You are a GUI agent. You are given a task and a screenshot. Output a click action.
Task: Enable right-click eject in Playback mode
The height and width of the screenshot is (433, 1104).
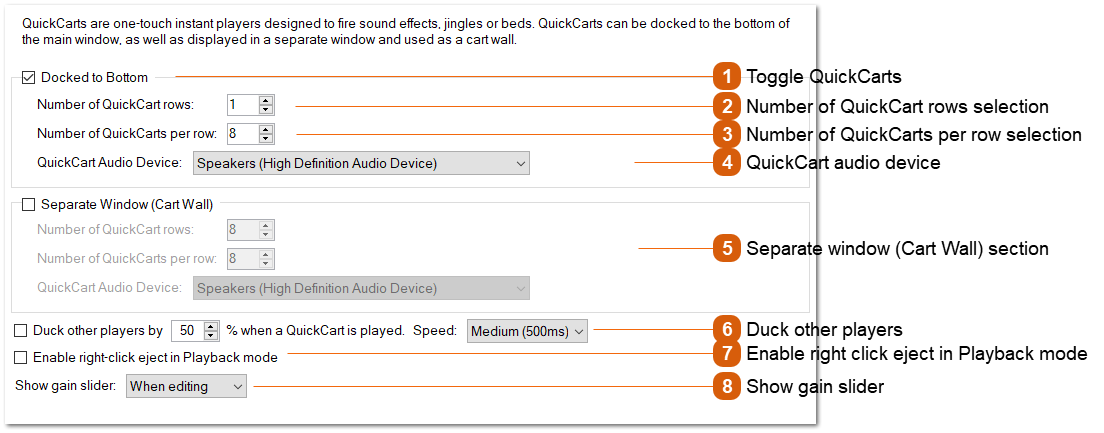(21, 357)
